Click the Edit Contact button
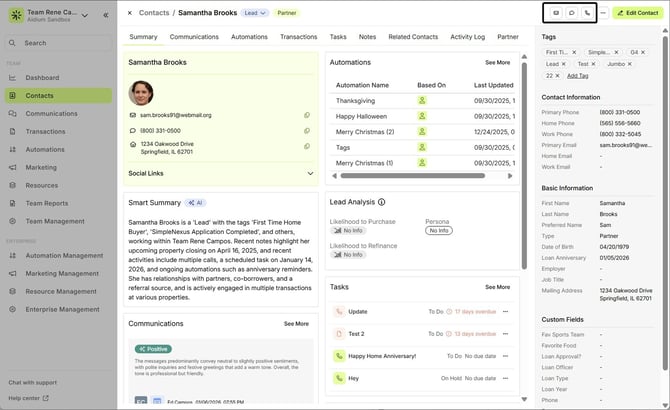670x410 pixels. click(x=636, y=13)
